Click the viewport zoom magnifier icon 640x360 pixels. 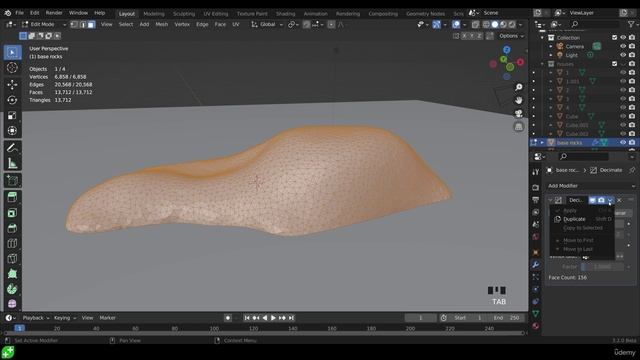click(x=518, y=87)
